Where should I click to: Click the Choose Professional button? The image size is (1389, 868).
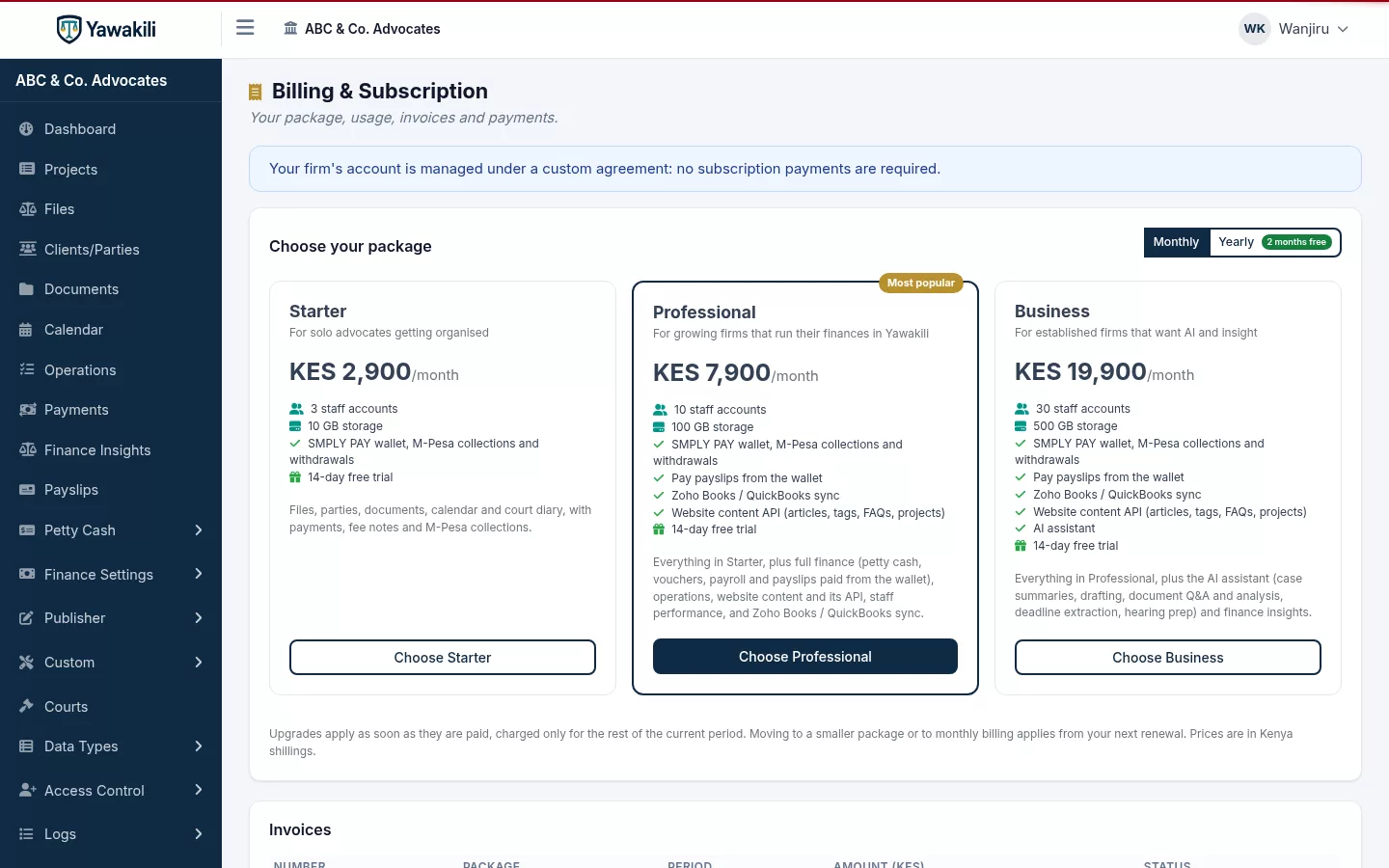coord(805,657)
